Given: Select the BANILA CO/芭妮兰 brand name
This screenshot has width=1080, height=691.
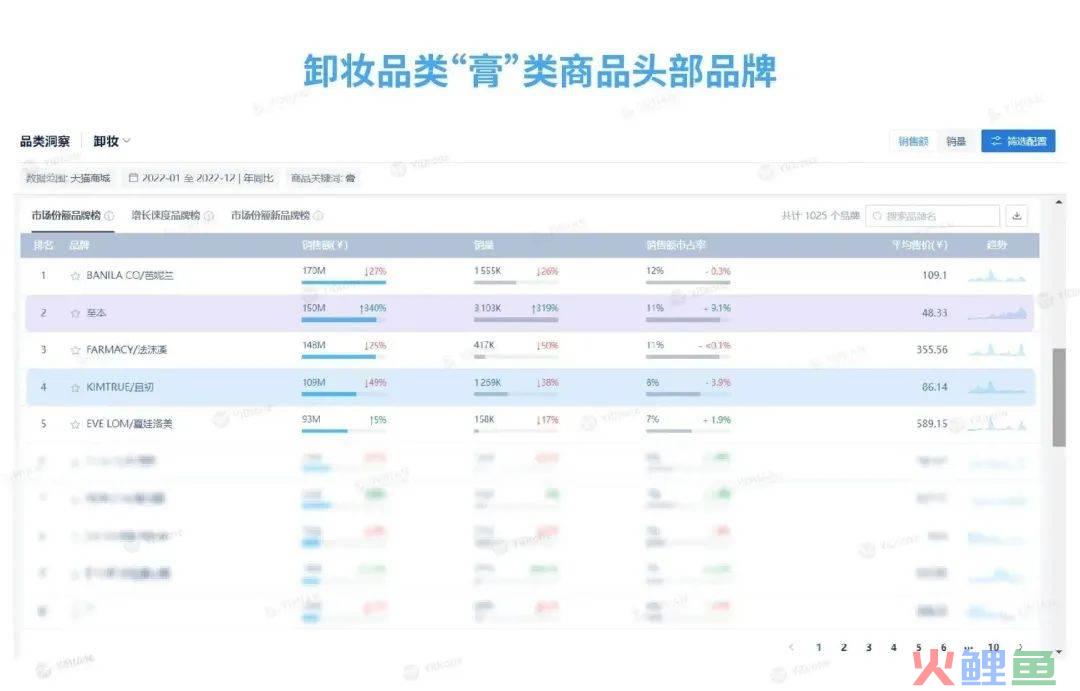Looking at the screenshot, I should pyautogui.click(x=129, y=276).
